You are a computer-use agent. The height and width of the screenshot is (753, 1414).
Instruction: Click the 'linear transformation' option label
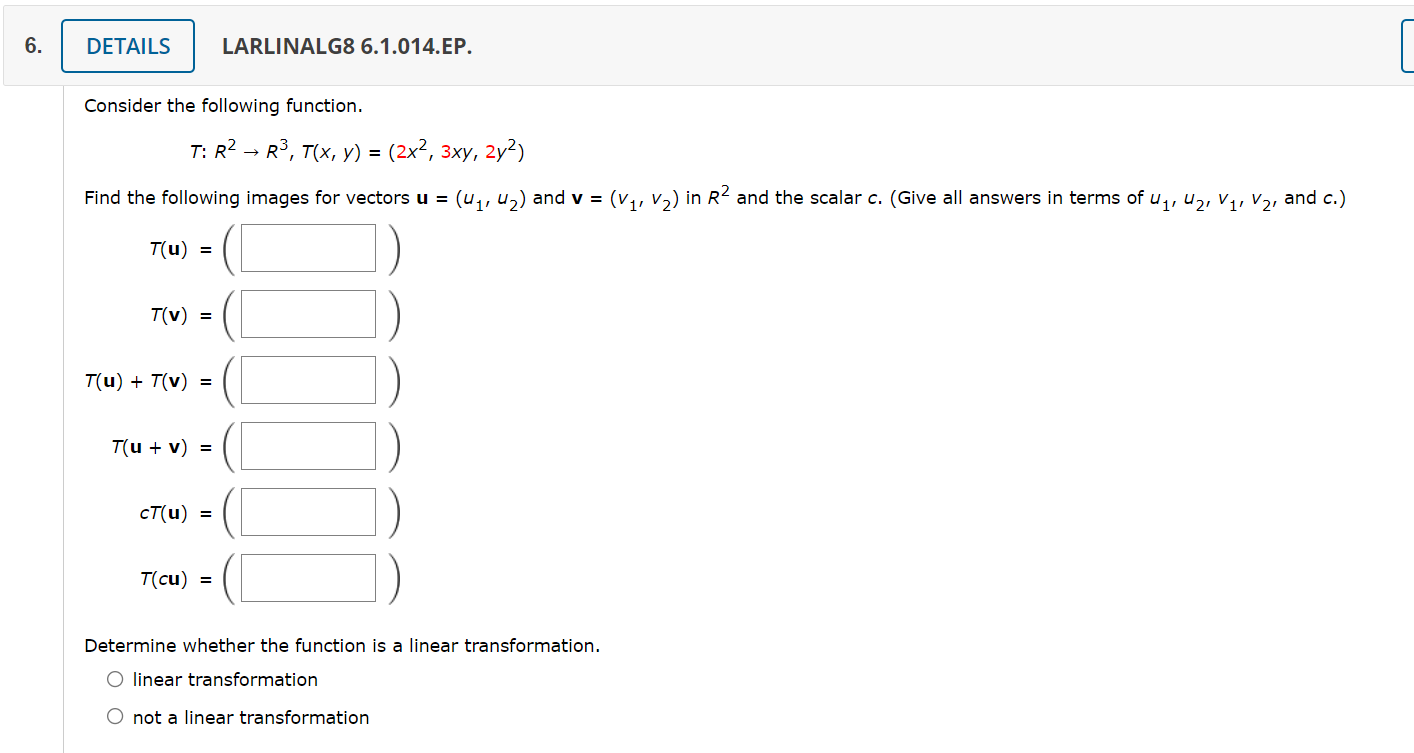point(223,679)
